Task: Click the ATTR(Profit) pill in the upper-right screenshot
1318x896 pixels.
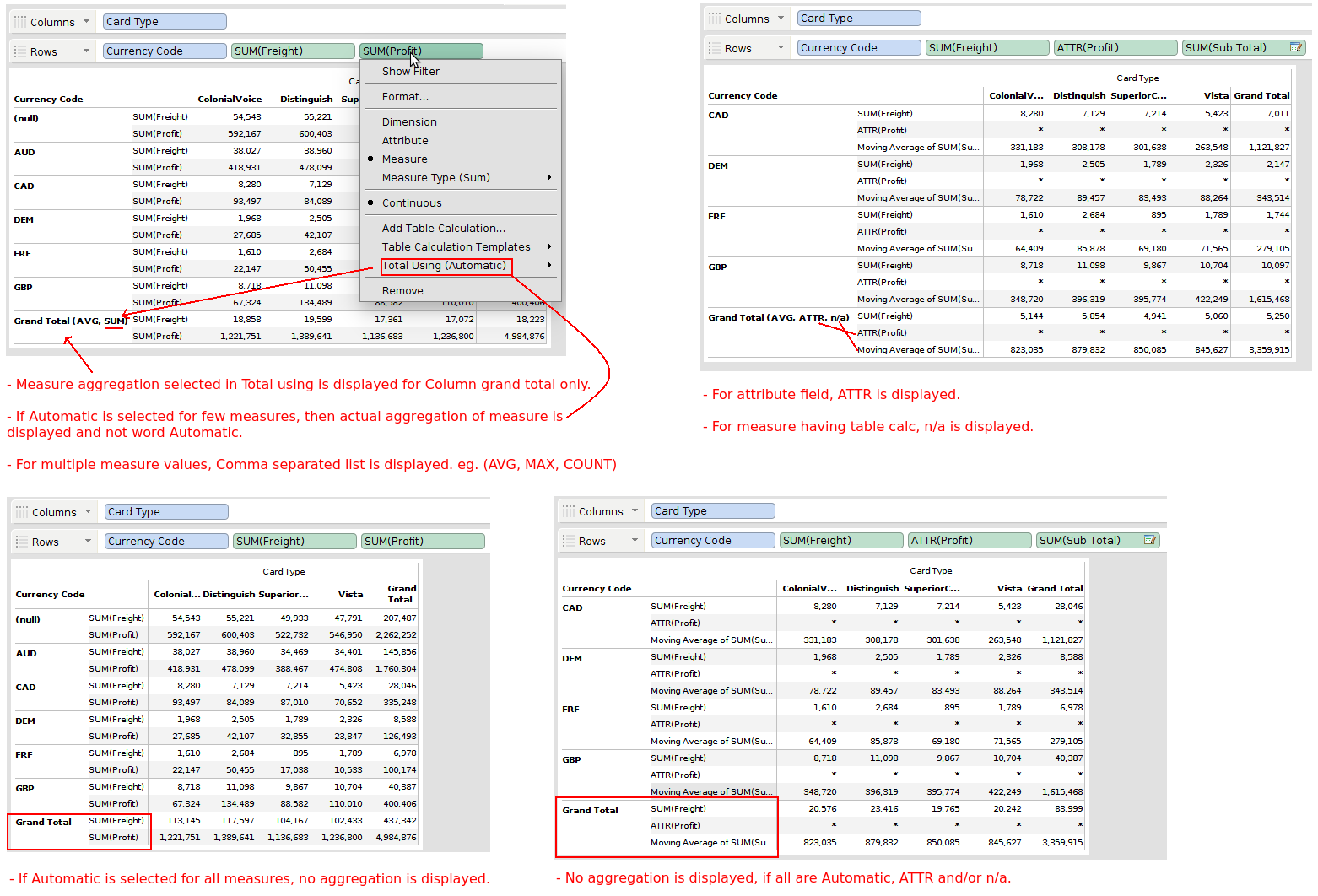Action: 1115,48
